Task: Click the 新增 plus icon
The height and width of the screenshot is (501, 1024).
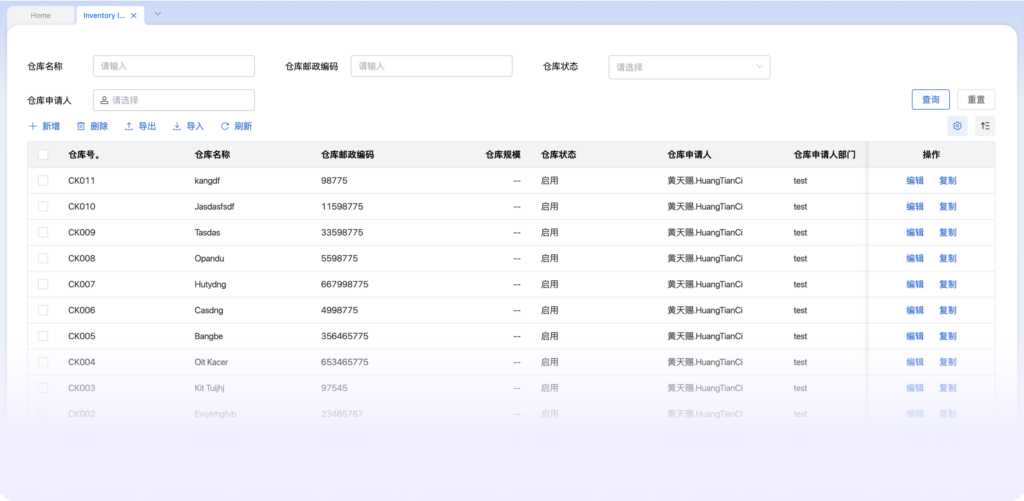Action: 33,126
